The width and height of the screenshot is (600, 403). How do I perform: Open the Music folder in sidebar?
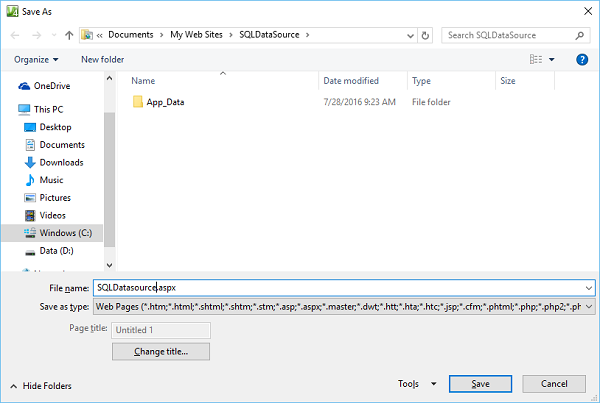[51, 180]
